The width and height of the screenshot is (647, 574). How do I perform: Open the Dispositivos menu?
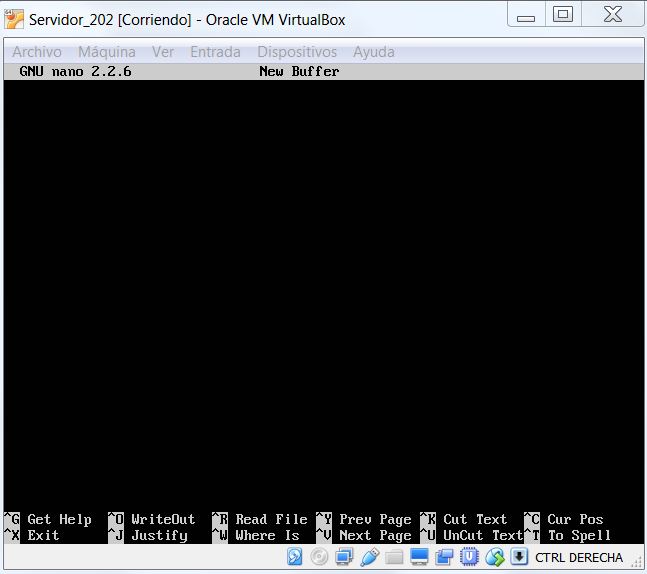pos(297,52)
